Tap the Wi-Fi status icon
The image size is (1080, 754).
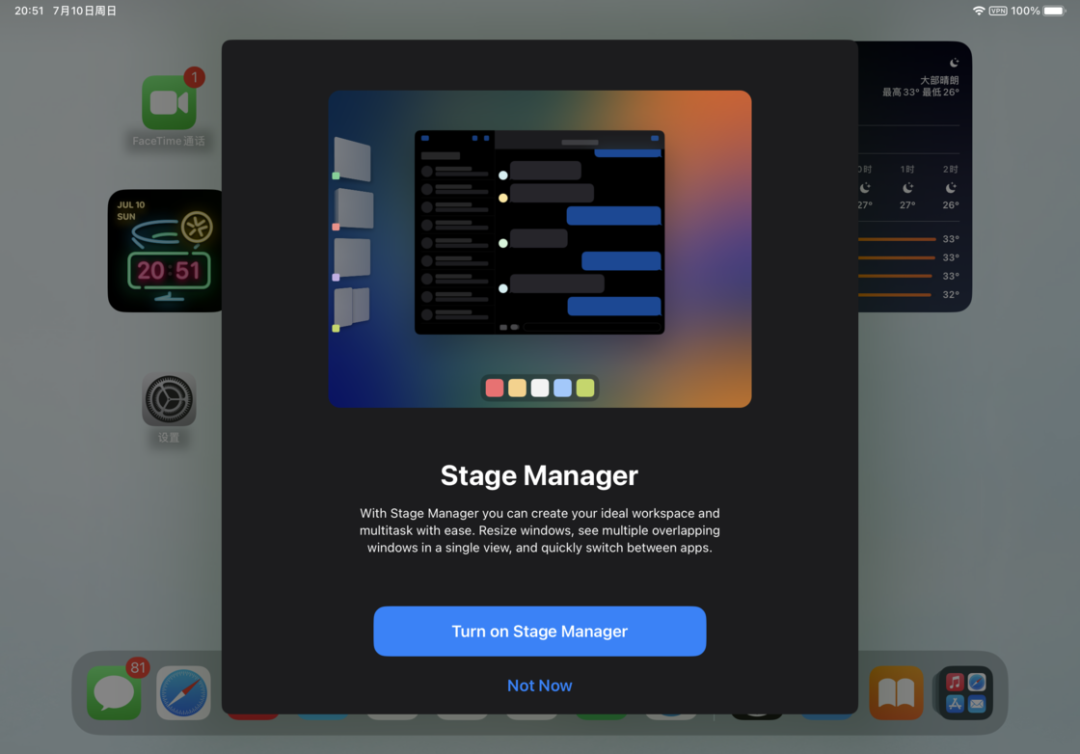(978, 10)
